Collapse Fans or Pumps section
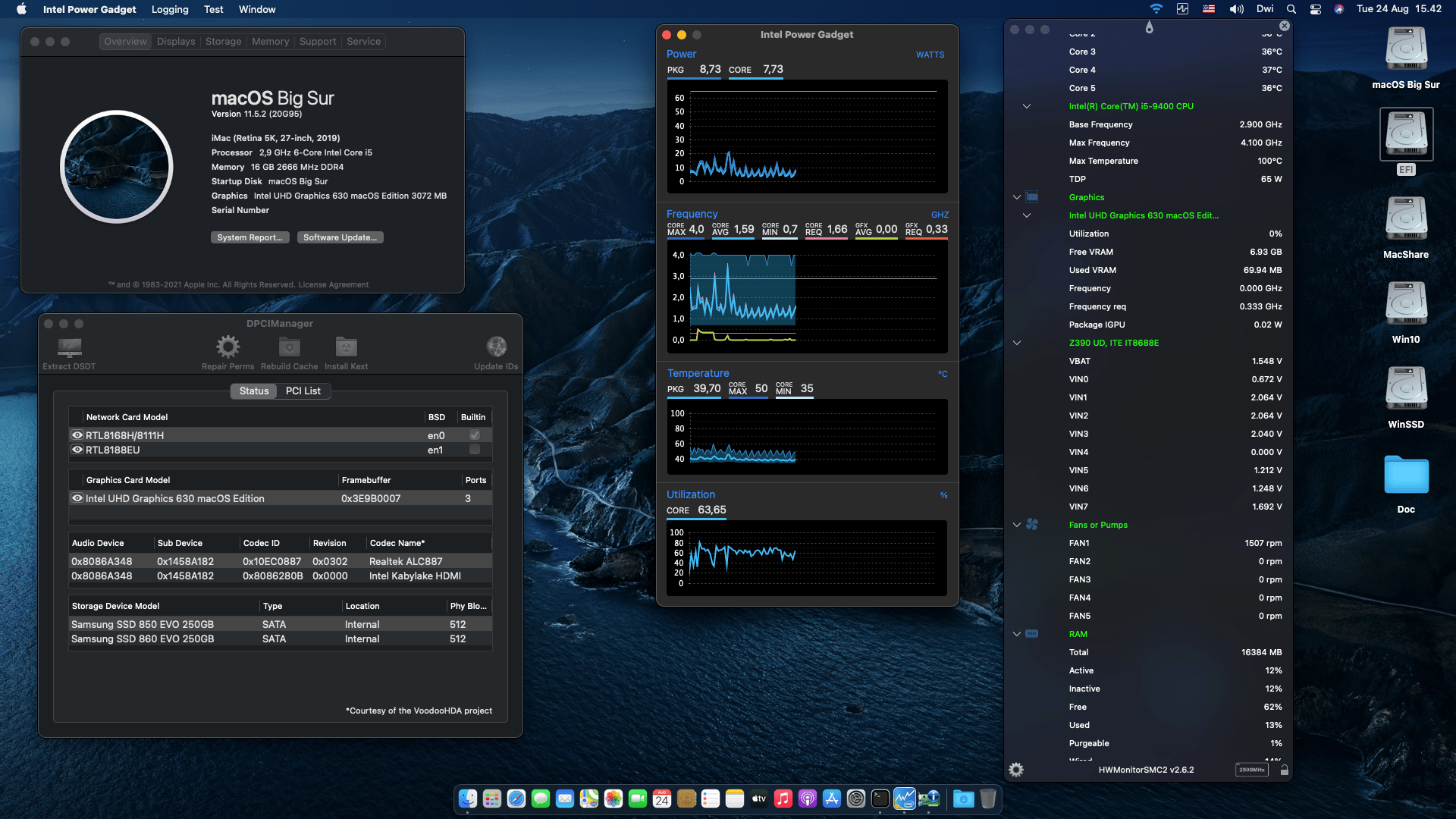 point(1016,525)
